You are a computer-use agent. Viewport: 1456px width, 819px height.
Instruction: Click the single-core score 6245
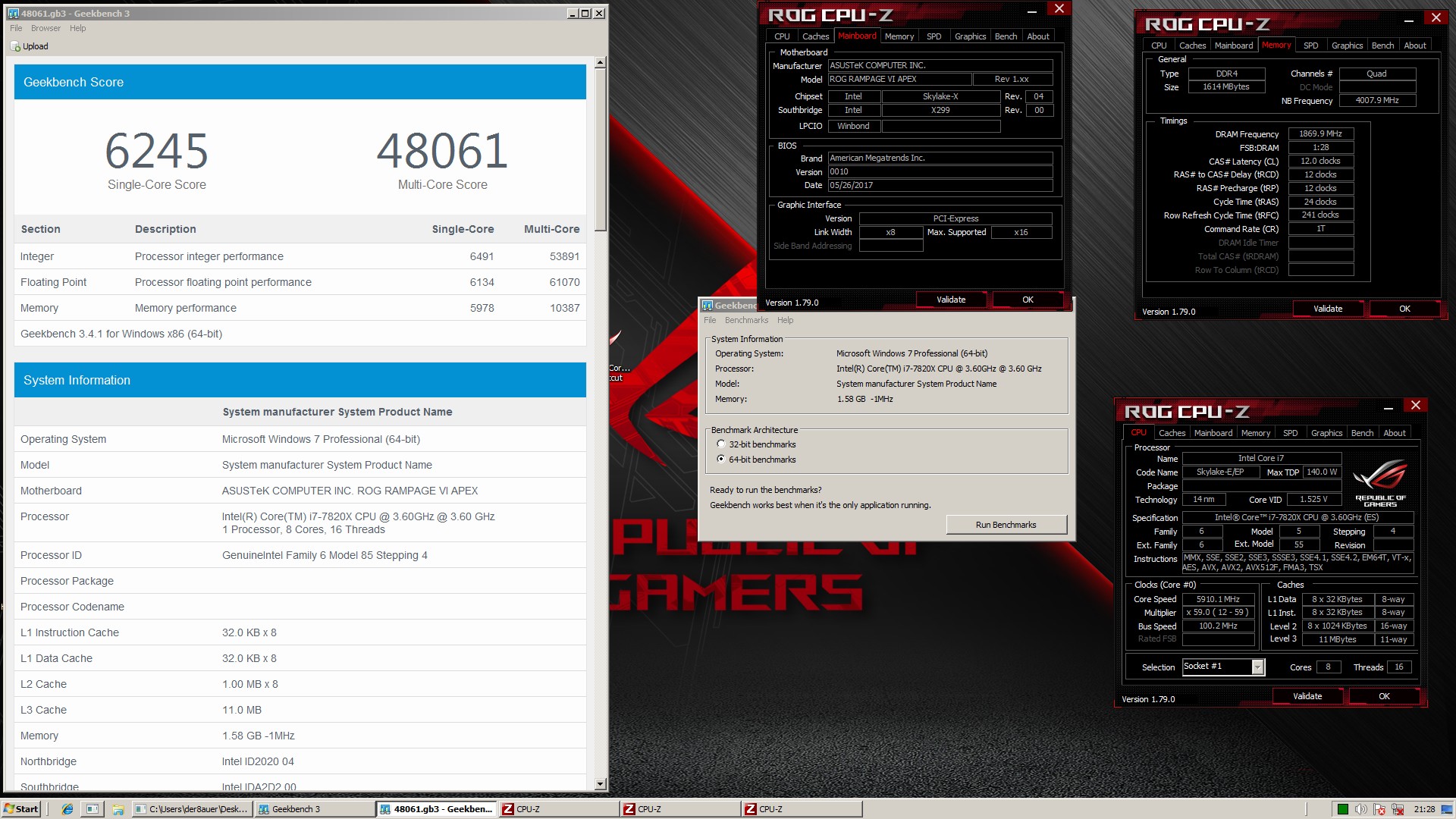pyautogui.click(x=157, y=151)
